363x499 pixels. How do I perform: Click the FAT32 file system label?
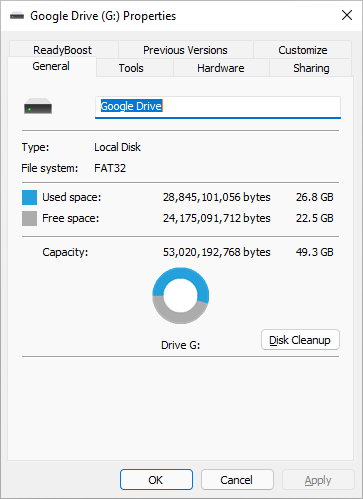tap(110, 168)
